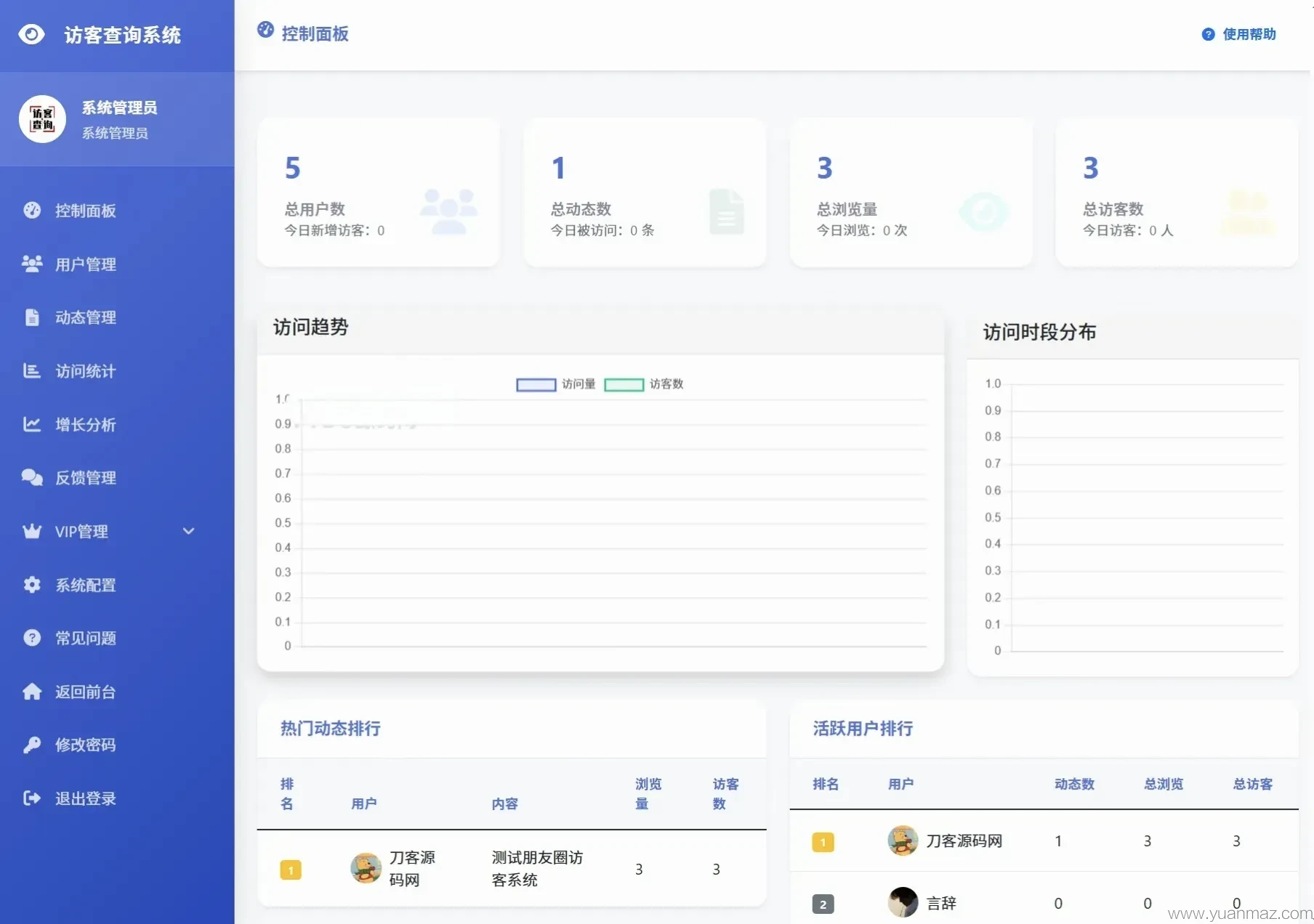The height and width of the screenshot is (924, 1314).
Task: Click 测试朋友圈访客系统 content cell
Action: [x=537, y=869]
